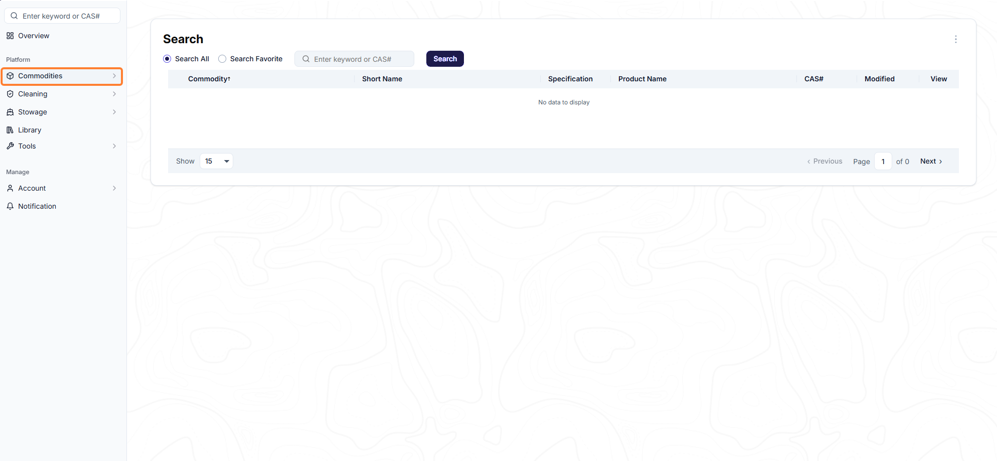Focus the sidebar keyword or CAS# field

coord(62,16)
